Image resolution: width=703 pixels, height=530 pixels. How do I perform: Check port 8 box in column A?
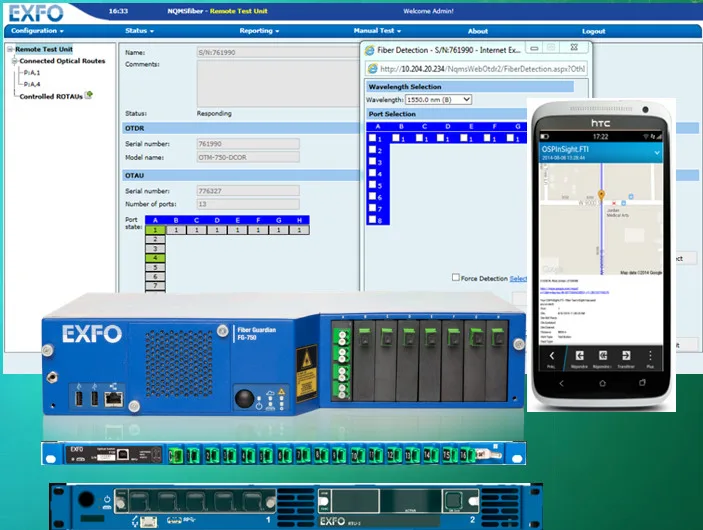pos(372,219)
